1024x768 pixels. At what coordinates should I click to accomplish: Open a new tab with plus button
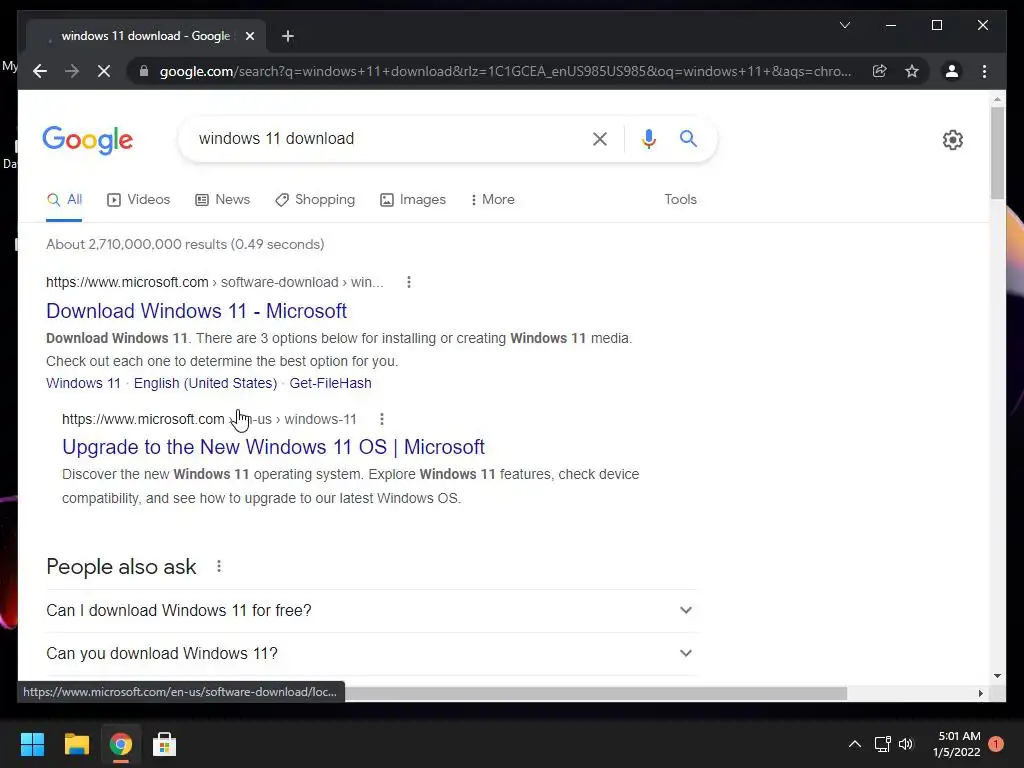tap(288, 36)
